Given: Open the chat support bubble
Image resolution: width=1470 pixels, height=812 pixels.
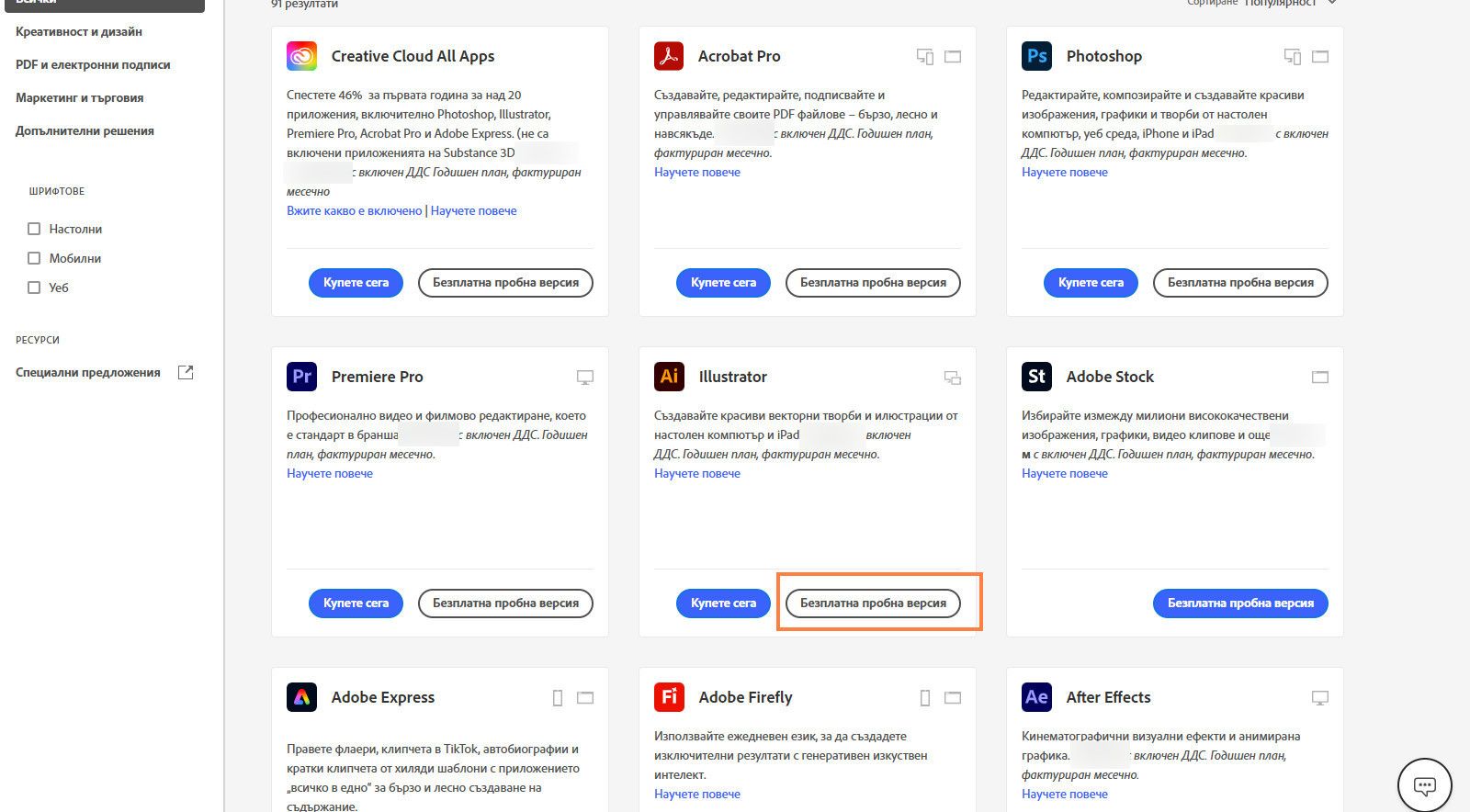Looking at the screenshot, I should 1424,785.
